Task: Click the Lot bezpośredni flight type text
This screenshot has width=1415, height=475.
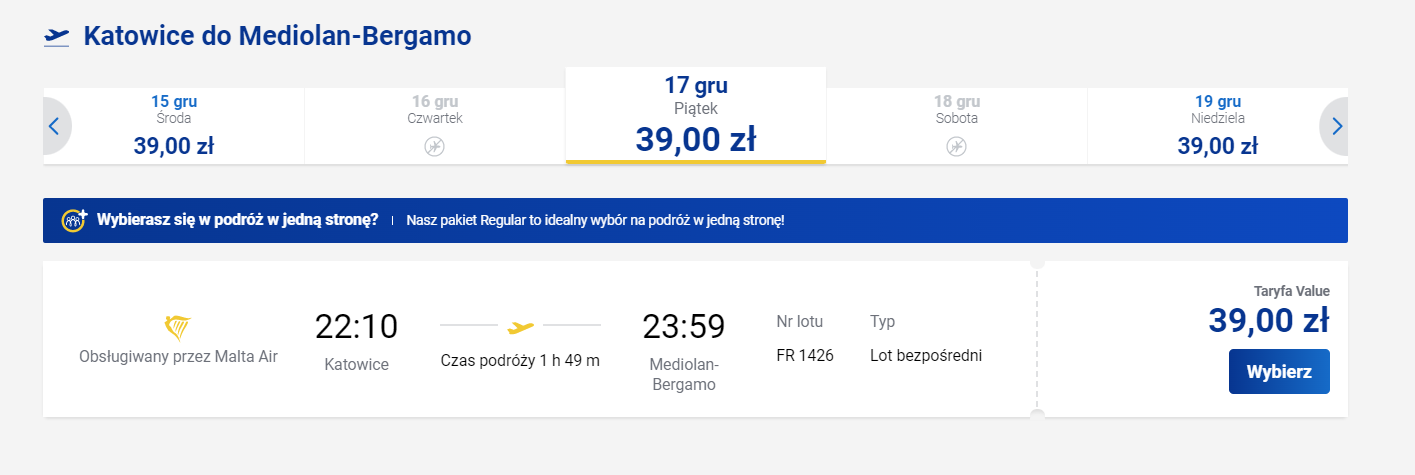Action: pos(926,355)
